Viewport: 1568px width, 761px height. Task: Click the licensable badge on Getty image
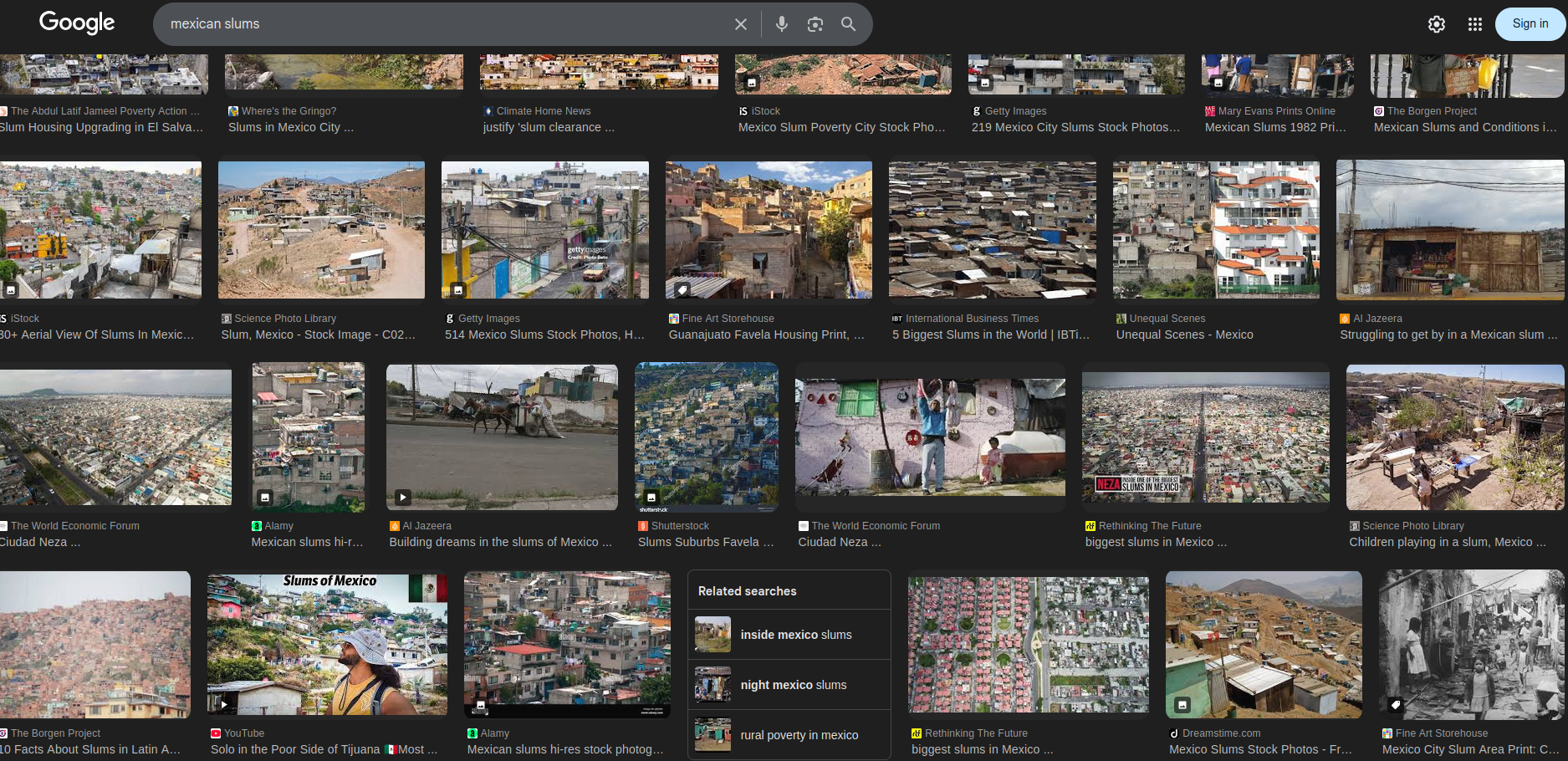coord(458,289)
